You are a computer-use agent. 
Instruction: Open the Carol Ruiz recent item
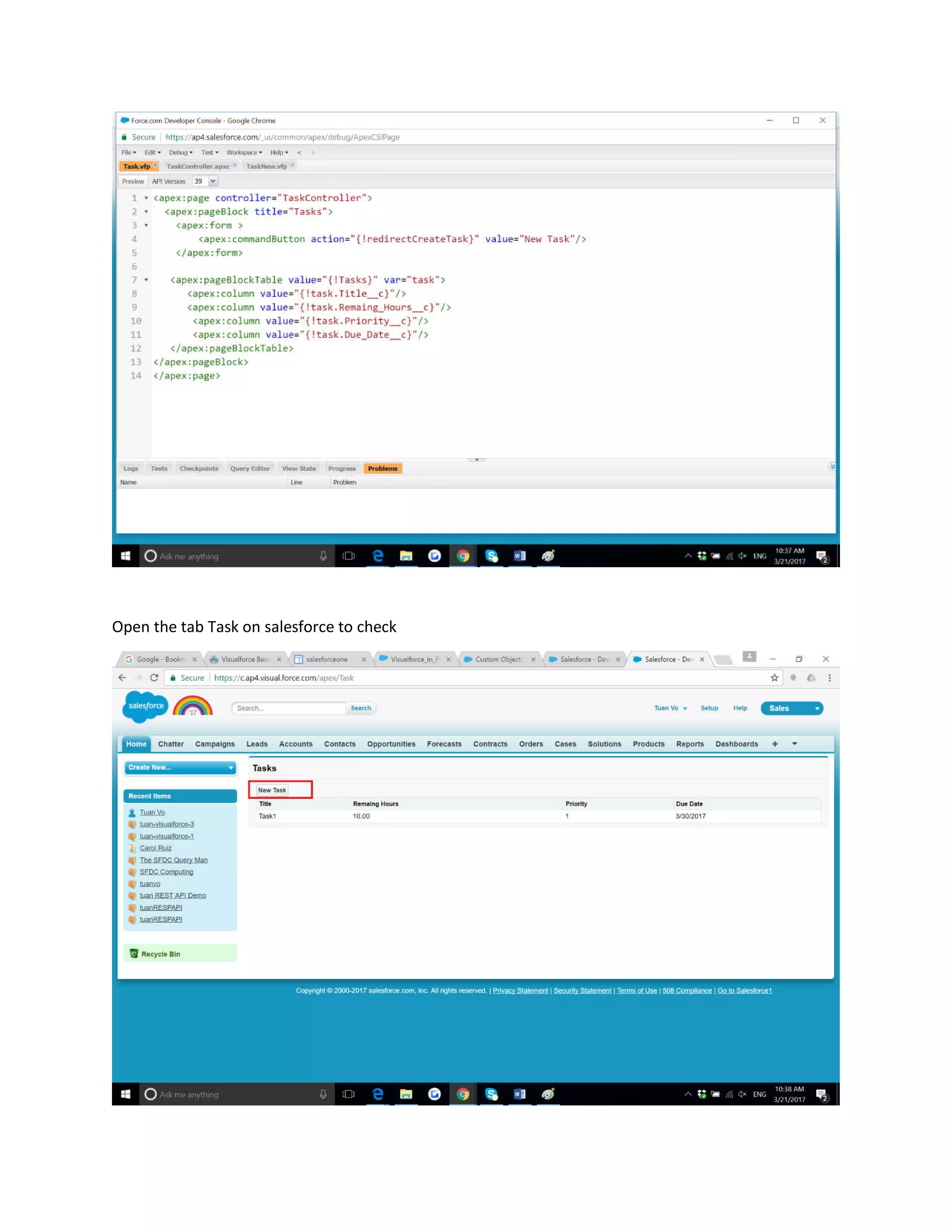point(156,848)
